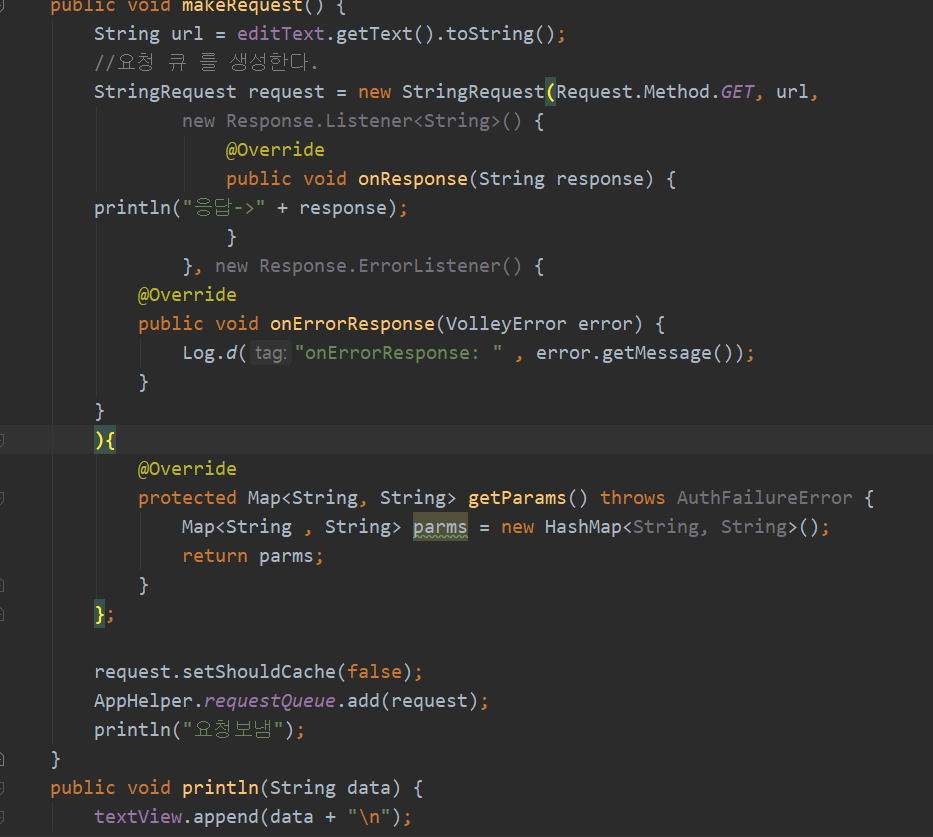933x837 pixels.
Task: Click the println method declaration name
Action: click(x=220, y=788)
